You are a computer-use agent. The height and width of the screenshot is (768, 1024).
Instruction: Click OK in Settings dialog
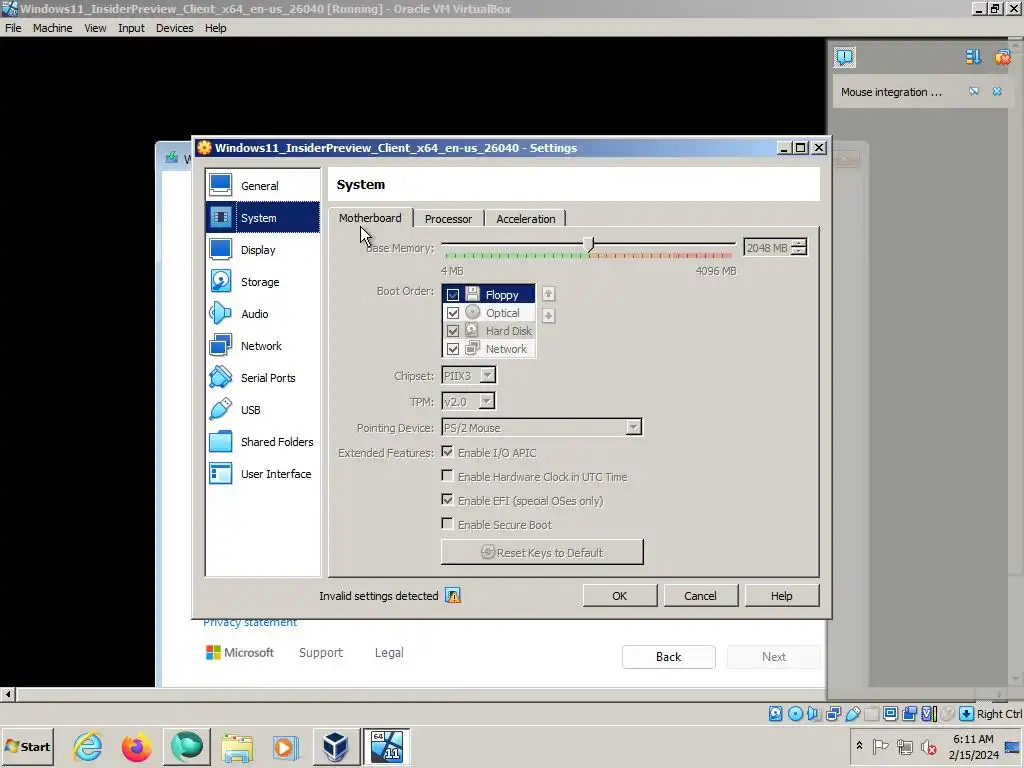pyautogui.click(x=620, y=596)
